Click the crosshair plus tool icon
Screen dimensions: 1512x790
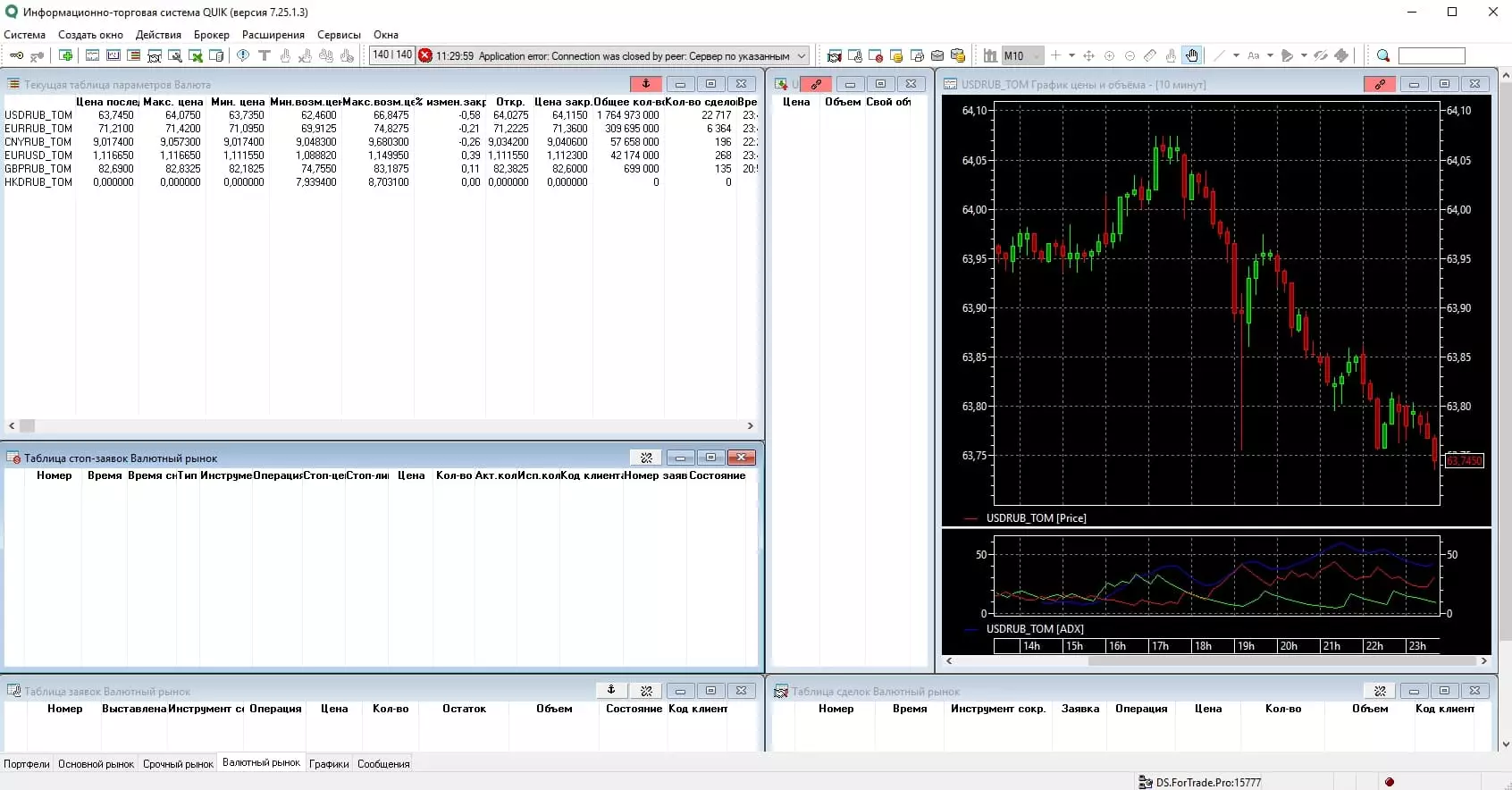click(1055, 55)
